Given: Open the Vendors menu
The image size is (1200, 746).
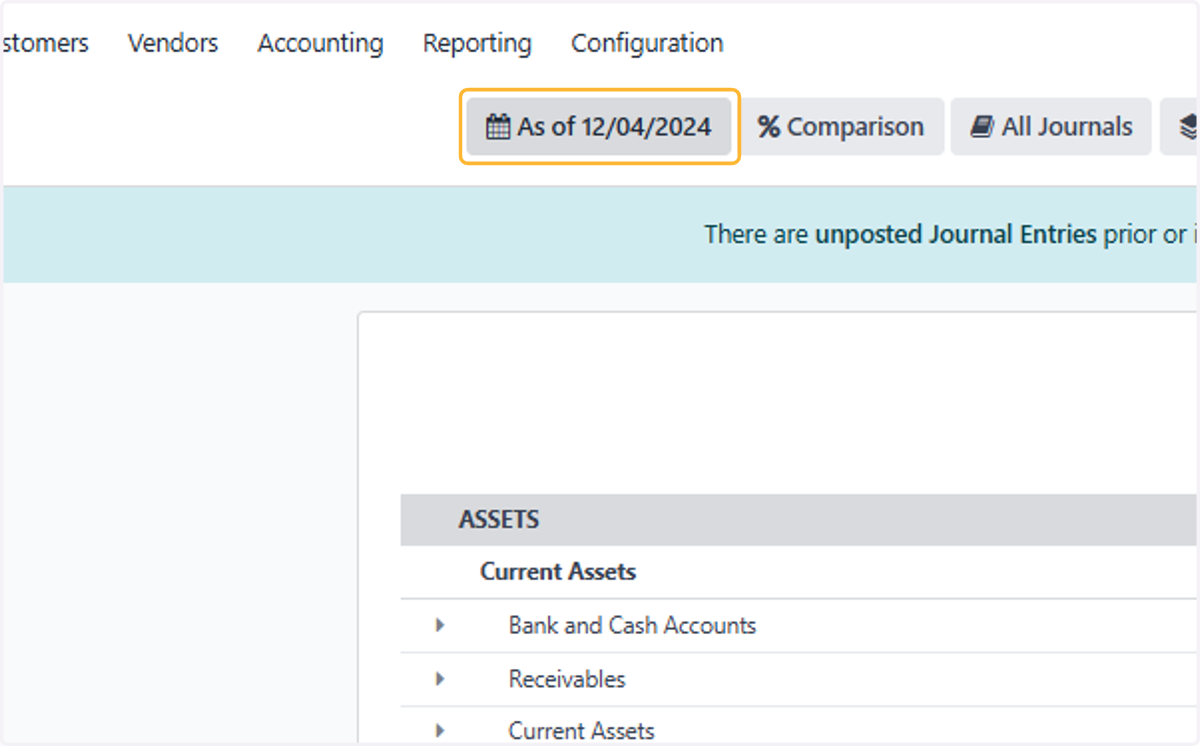Looking at the screenshot, I should point(173,43).
